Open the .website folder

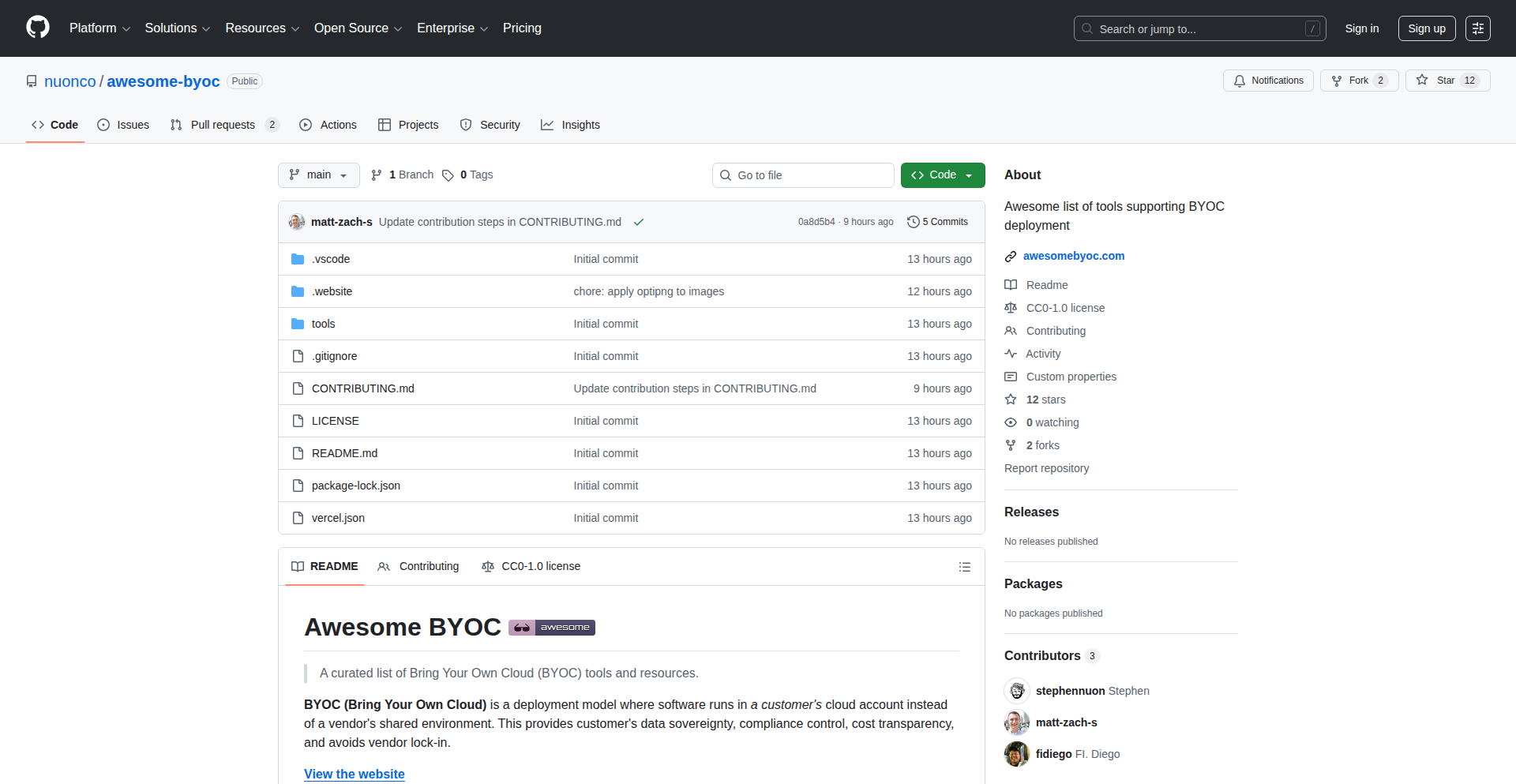click(x=332, y=291)
